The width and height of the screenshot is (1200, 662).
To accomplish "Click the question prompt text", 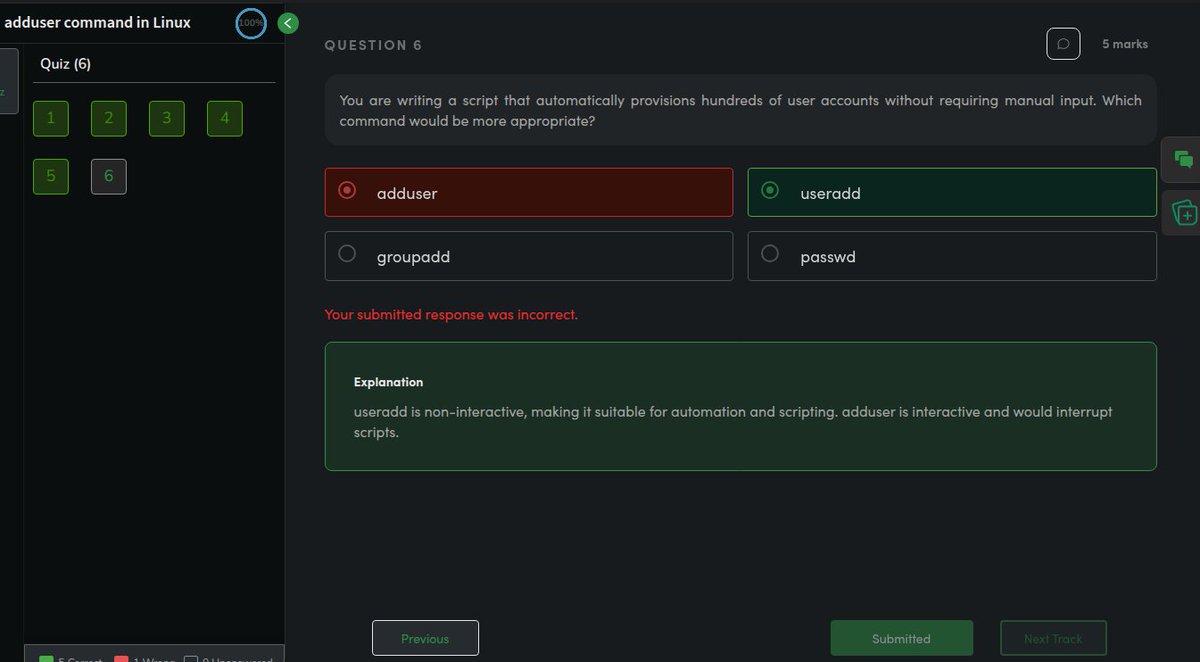I will pos(740,110).
